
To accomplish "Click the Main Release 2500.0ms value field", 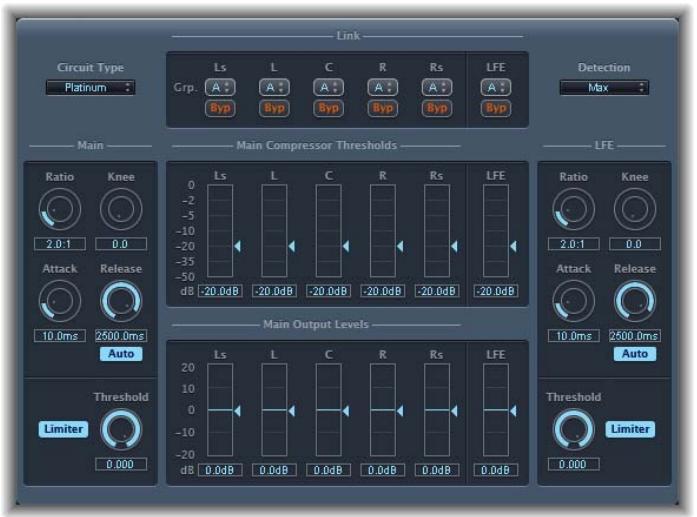I will 121,336.
